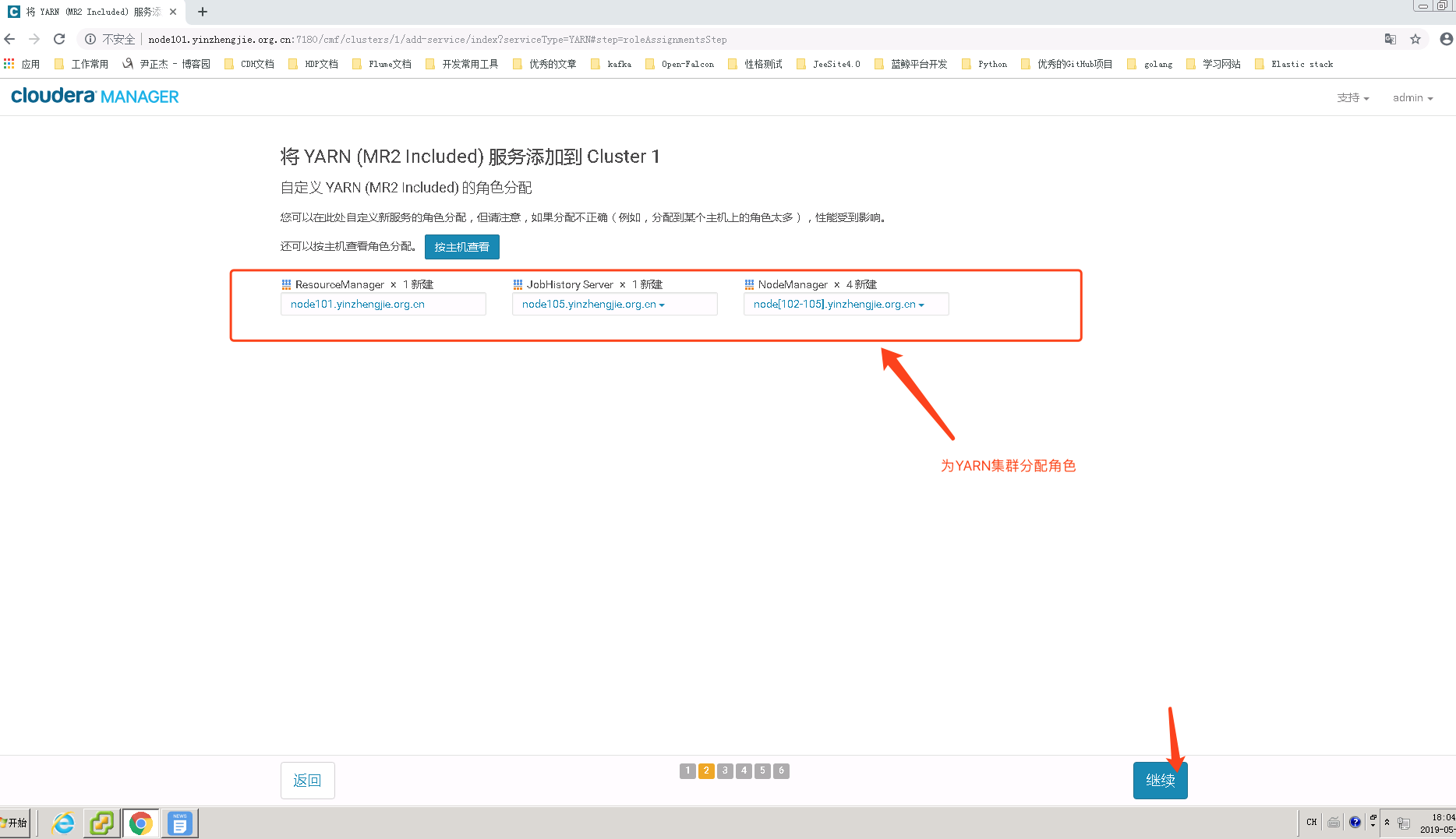Open the JeeSite4.0 bookmark folder

pos(829,64)
